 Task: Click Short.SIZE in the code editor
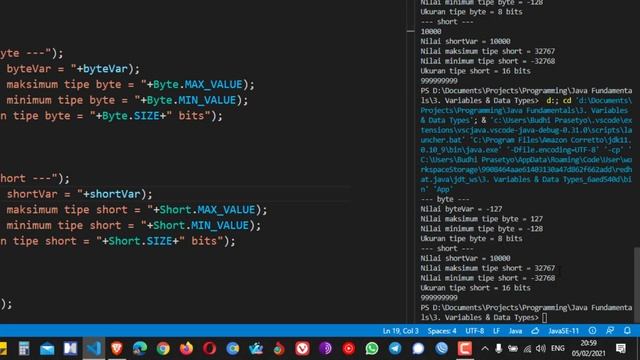(140, 241)
